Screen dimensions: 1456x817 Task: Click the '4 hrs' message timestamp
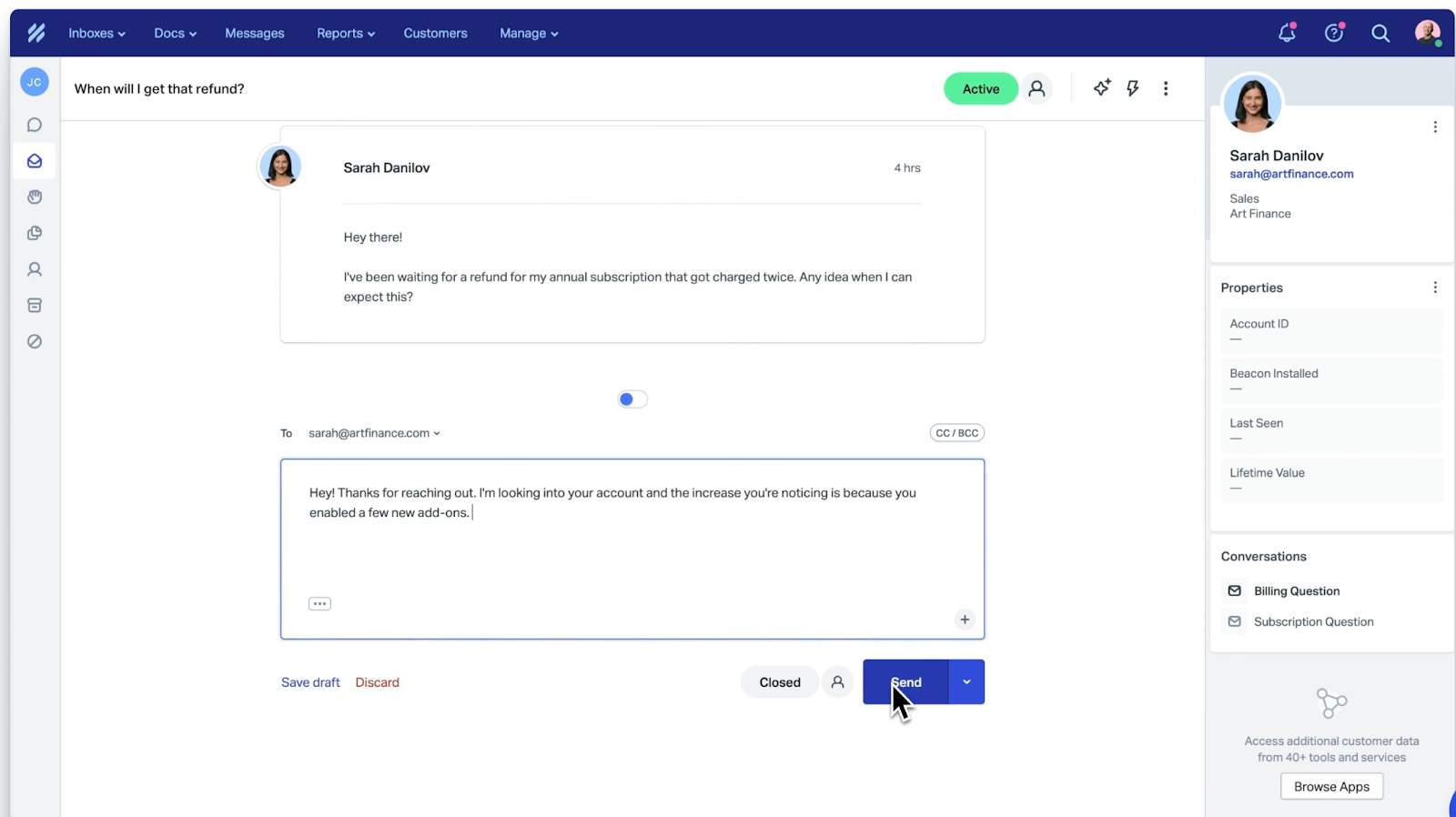(x=907, y=168)
